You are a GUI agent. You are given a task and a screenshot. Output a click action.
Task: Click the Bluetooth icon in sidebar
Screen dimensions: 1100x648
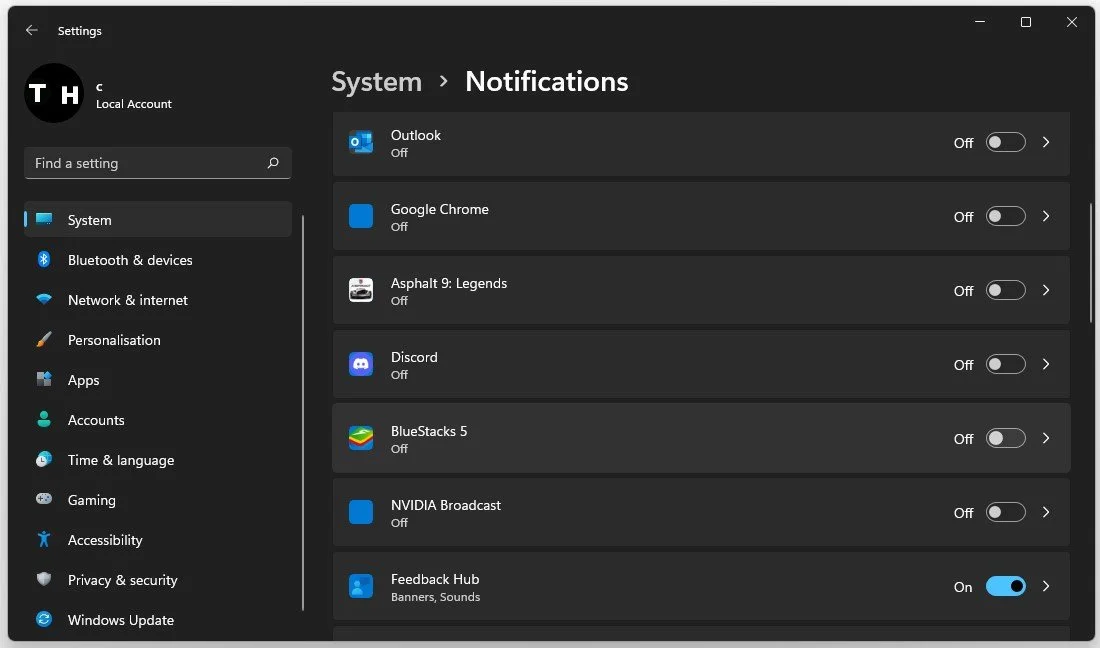point(43,259)
